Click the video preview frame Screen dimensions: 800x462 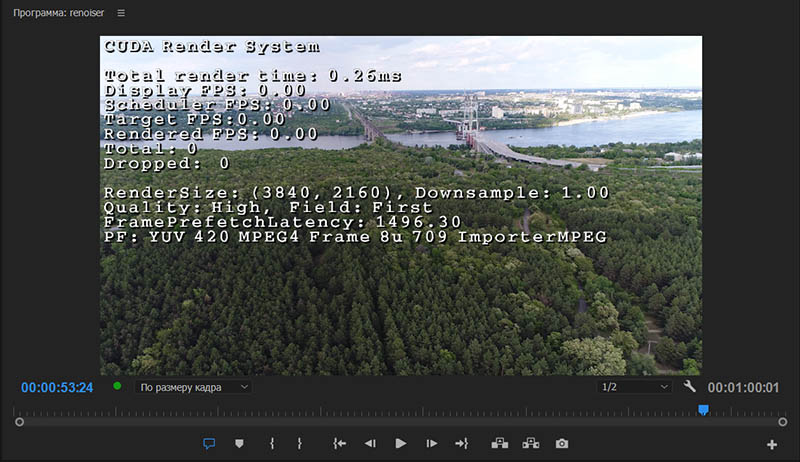(401, 206)
